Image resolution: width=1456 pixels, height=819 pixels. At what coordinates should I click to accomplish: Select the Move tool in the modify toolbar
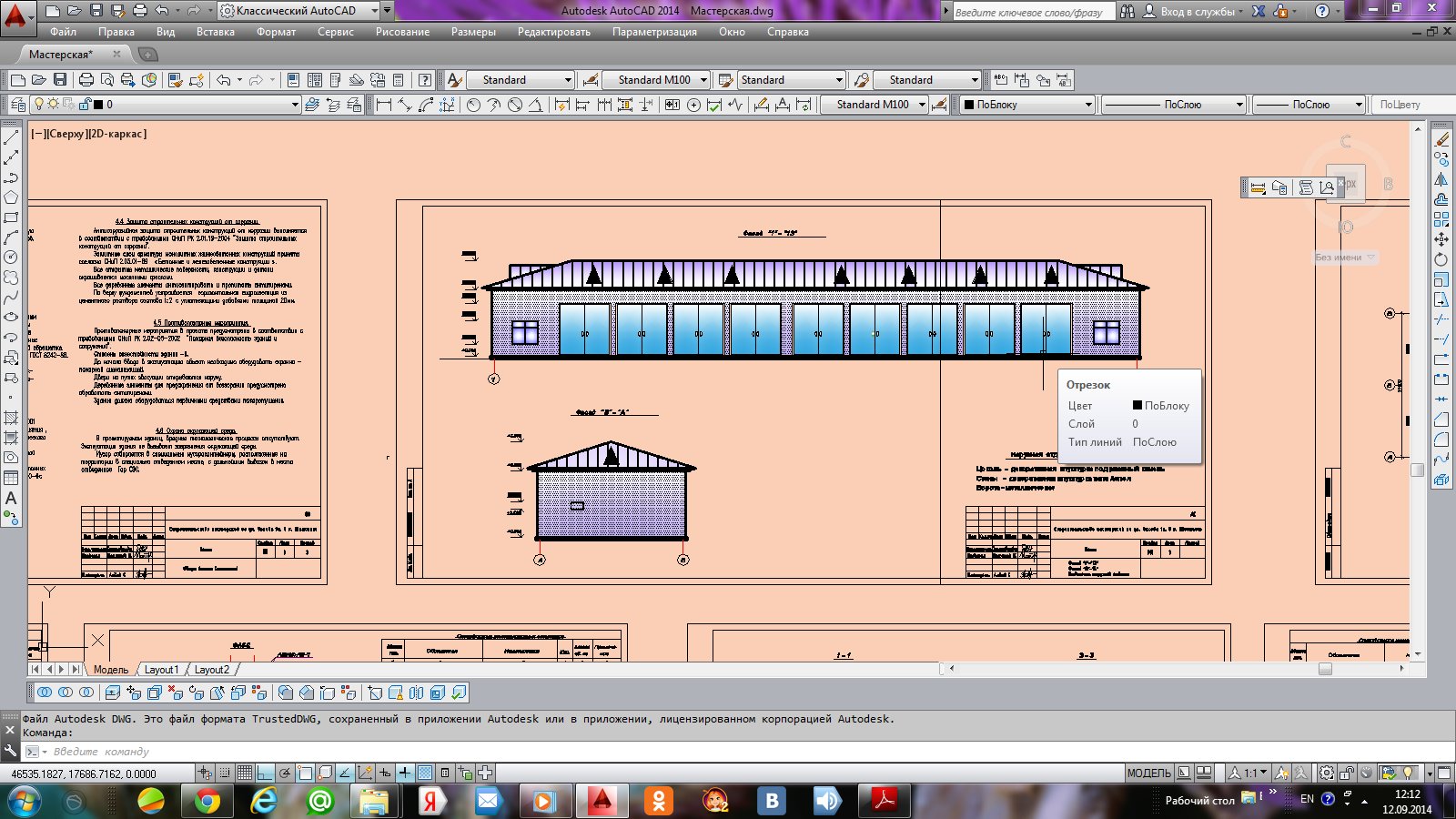pos(1441,239)
